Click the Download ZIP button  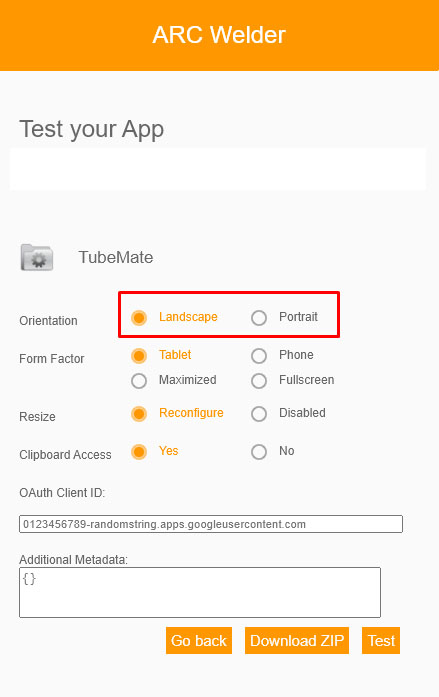[297, 641]
